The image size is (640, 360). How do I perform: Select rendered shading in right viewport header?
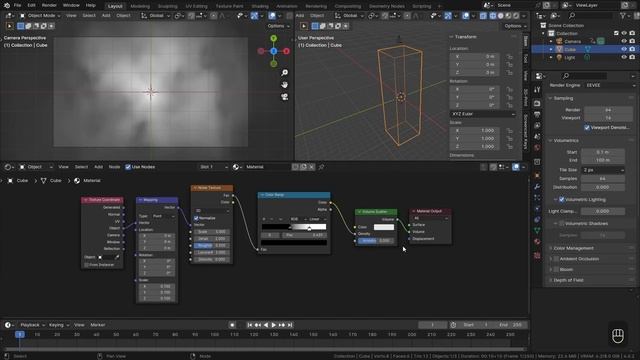point(516,16)
